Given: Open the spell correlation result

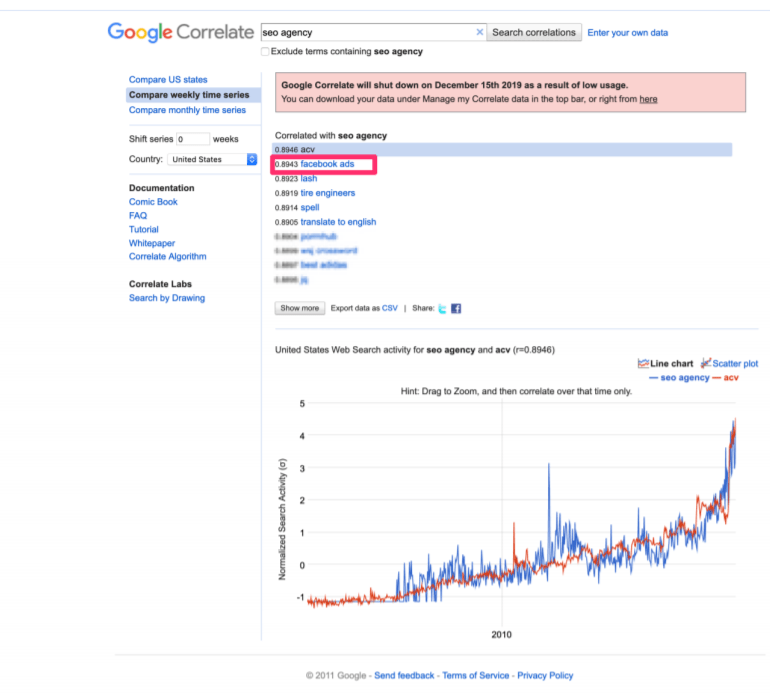Looking at the screenshot, I should [x=310, y=207].
